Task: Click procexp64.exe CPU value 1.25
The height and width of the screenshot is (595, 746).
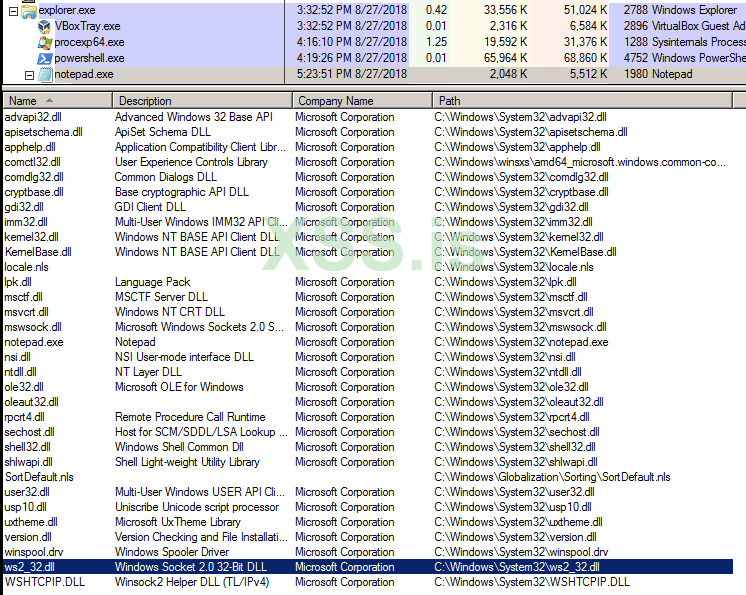Action: 436,42
